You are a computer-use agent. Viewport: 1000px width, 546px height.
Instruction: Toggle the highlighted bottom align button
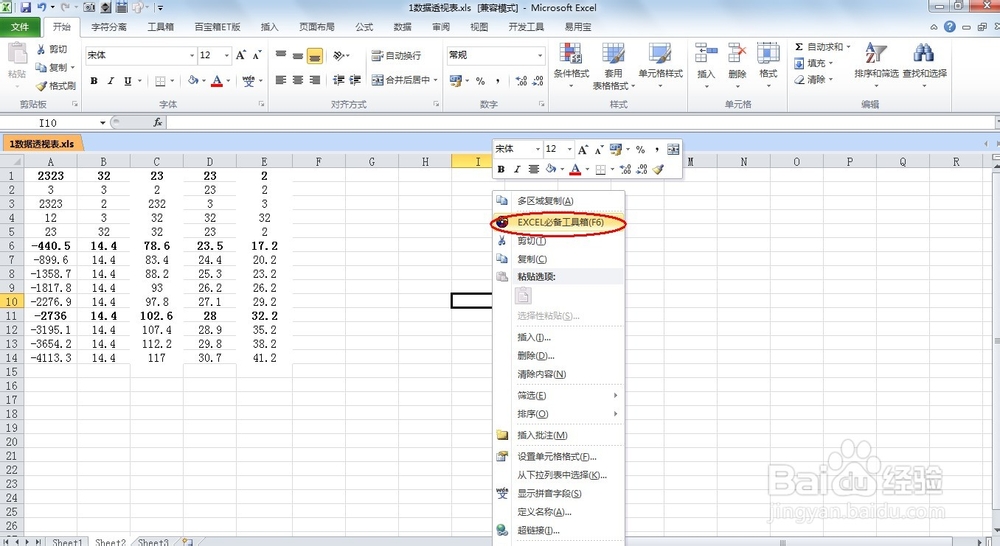[315, 56]
